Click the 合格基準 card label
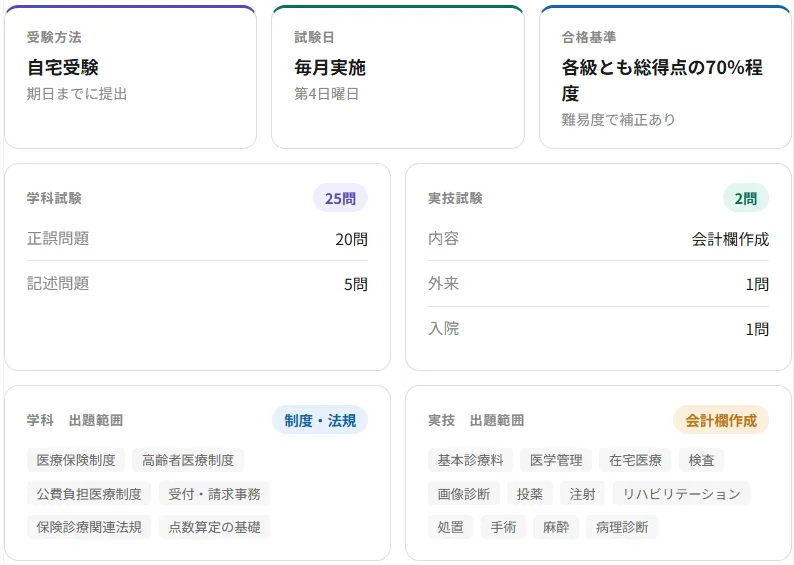This screenshot has height=565, width=794. coord(589,37)
